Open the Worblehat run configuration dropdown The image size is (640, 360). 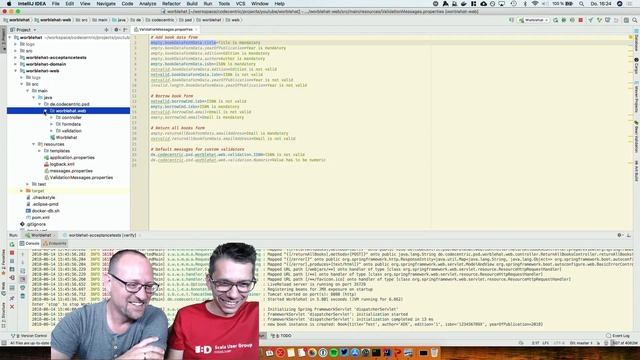pyautogui.click(x=534, y=20)
